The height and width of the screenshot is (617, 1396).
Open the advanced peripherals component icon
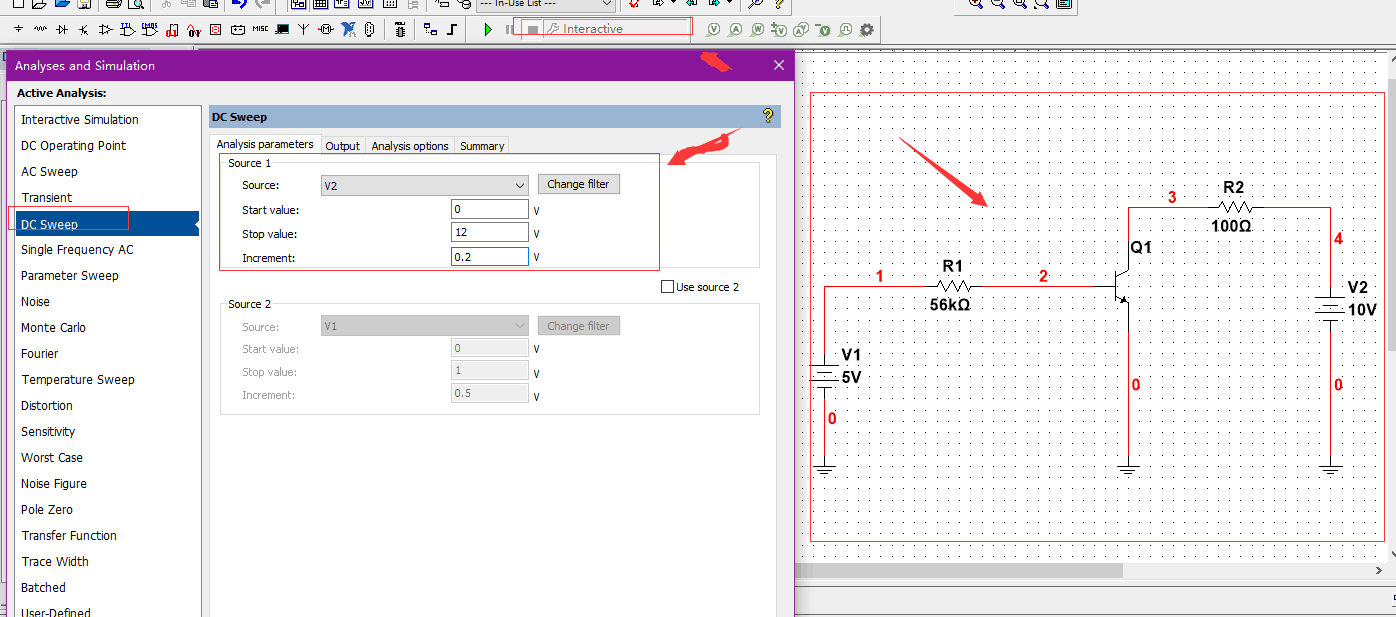(x=282, y=29)
